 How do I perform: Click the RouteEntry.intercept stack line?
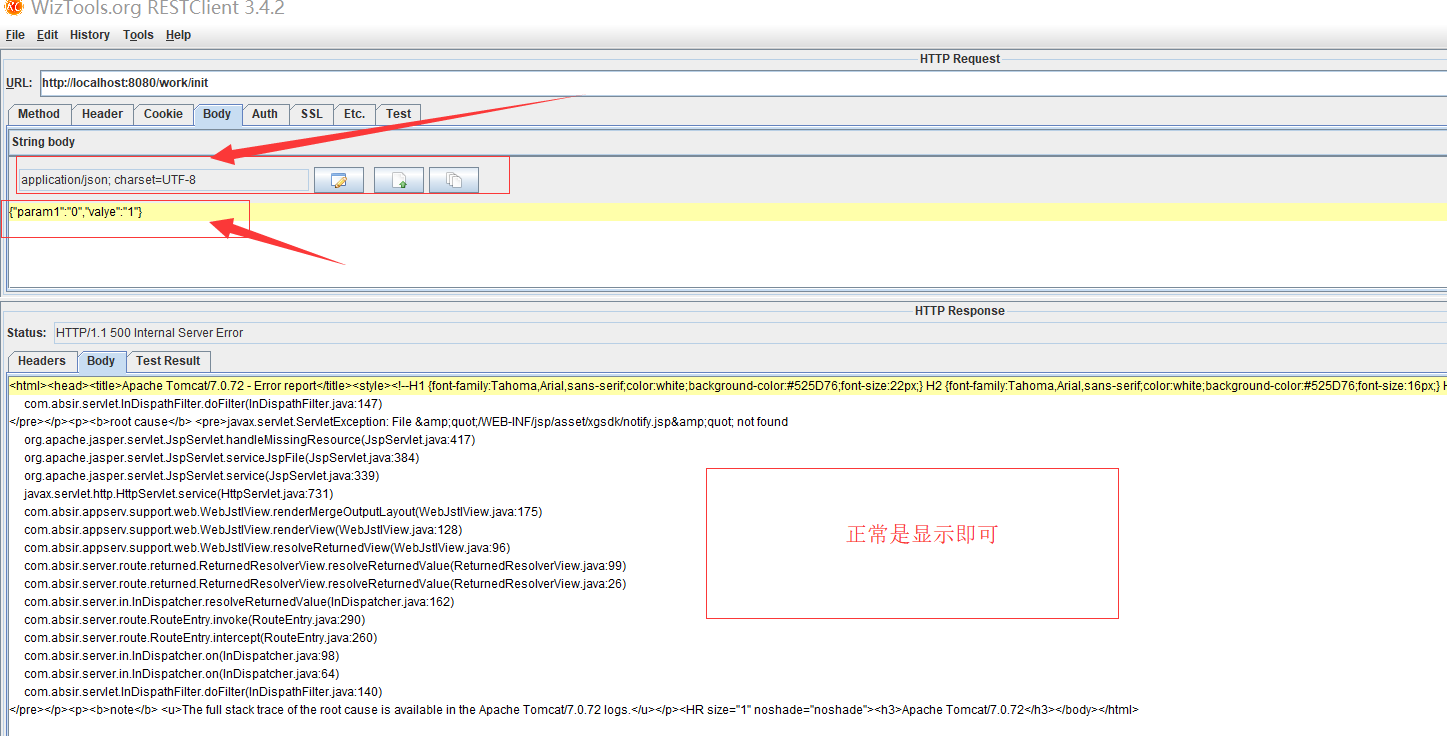click(201, 638)
